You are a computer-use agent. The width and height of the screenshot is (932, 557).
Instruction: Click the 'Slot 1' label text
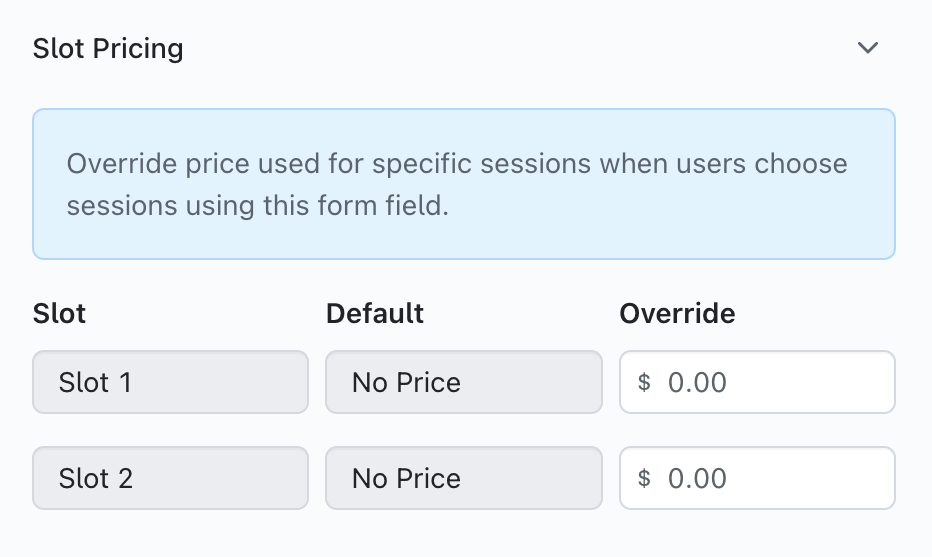(95, 382)
